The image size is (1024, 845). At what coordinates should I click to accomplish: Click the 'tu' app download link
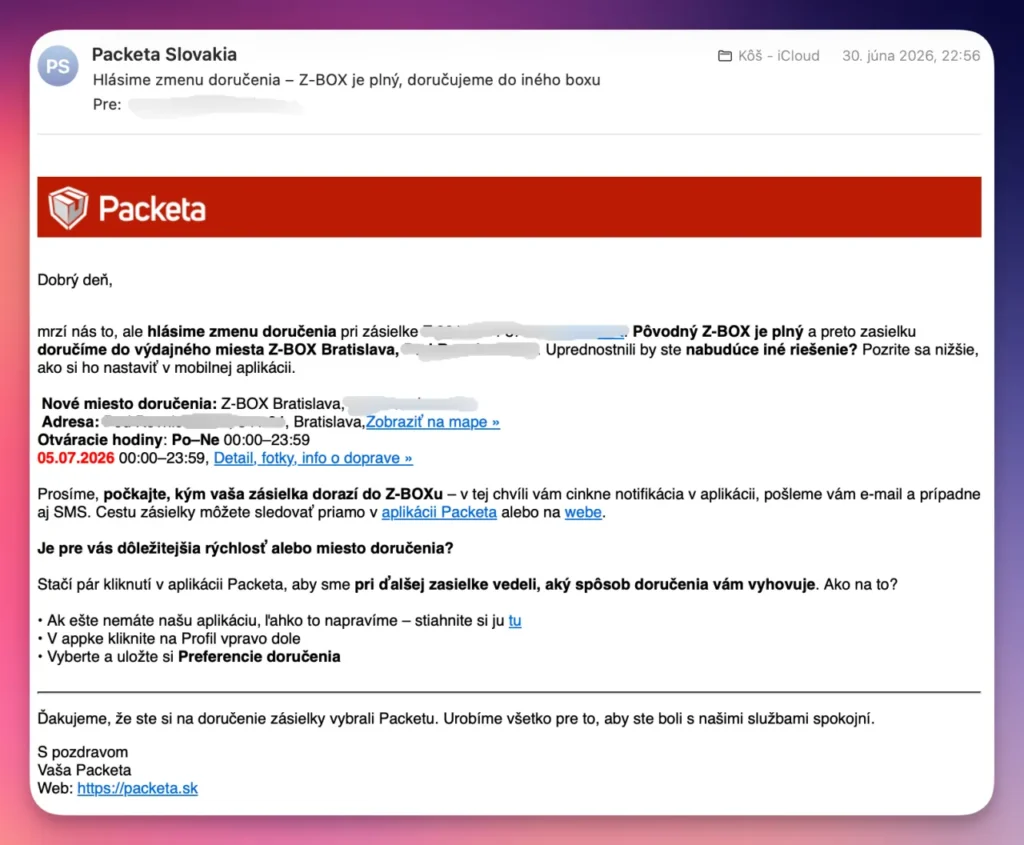click(x=515, y=621)
